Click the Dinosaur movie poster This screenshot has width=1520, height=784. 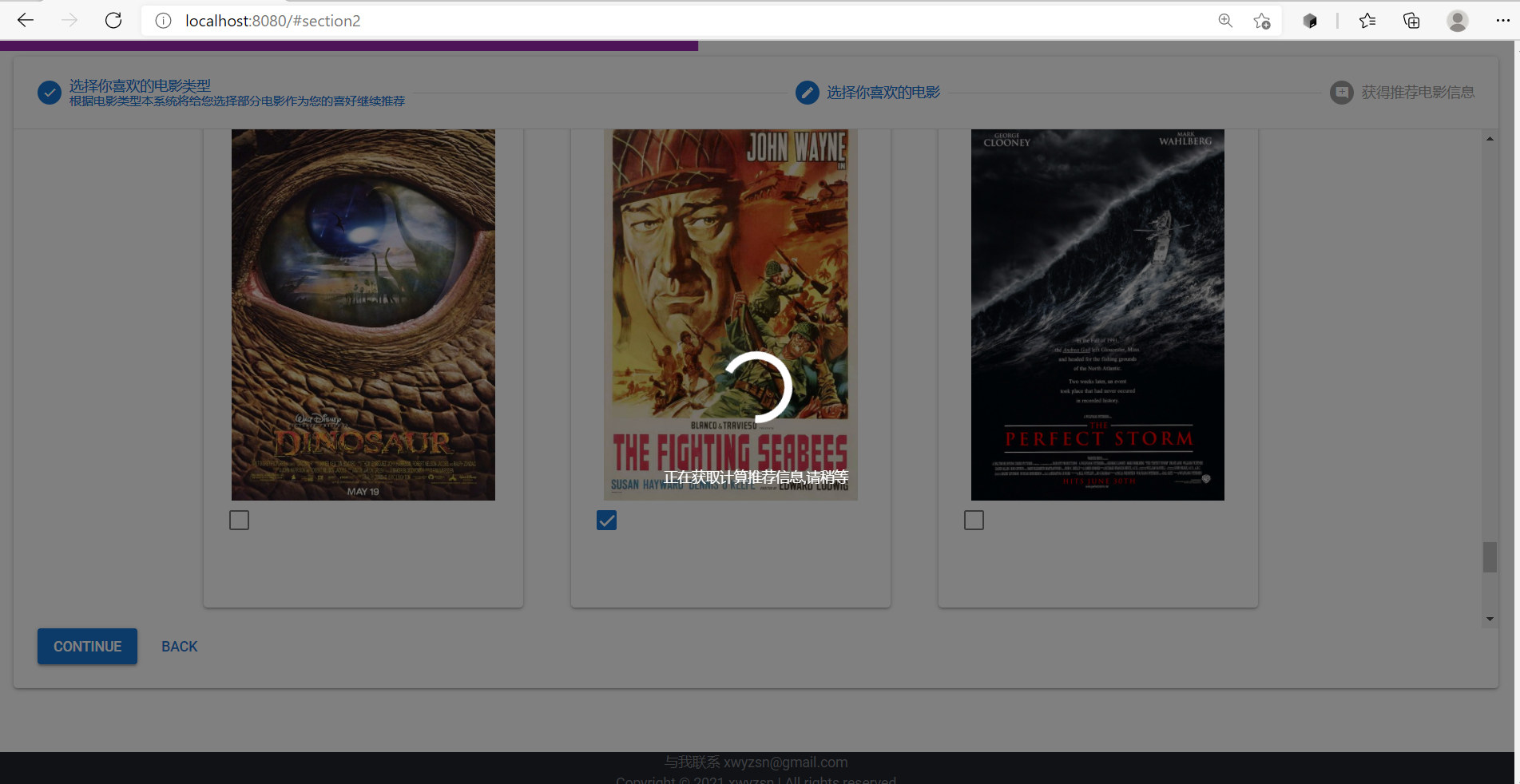(363, 315)
